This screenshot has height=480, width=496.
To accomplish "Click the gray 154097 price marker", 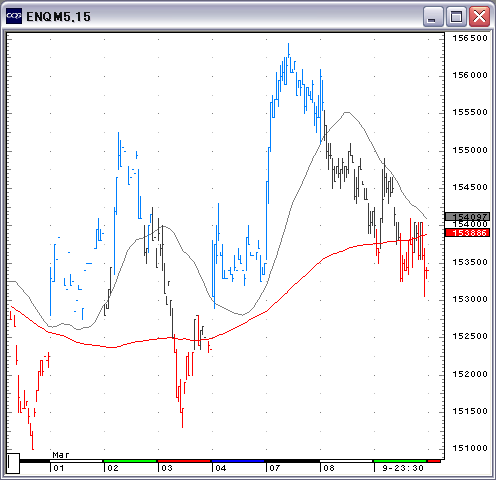I will pyautogui.click(x=468, y=217).
